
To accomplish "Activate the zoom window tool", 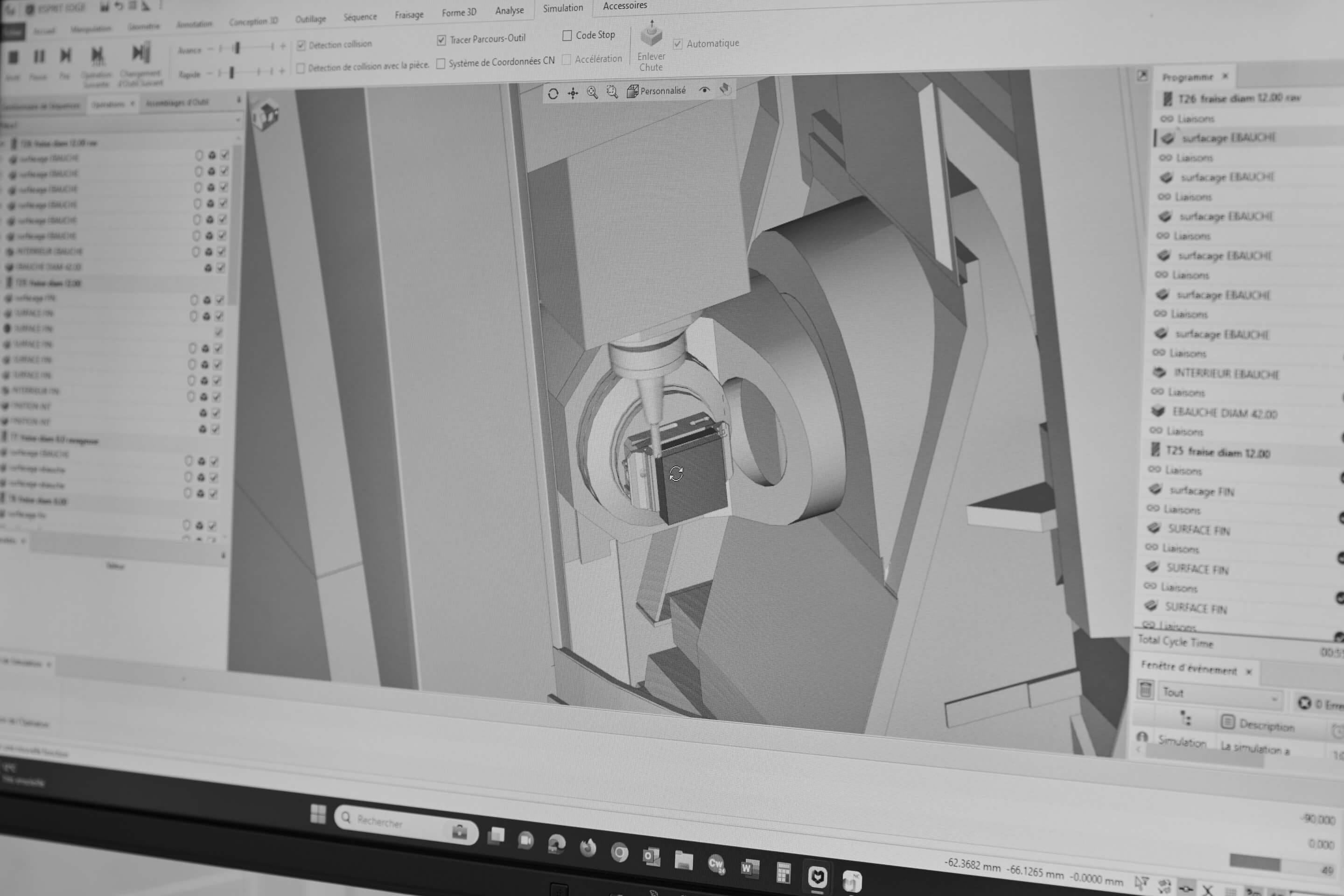I will click(612, 92).
